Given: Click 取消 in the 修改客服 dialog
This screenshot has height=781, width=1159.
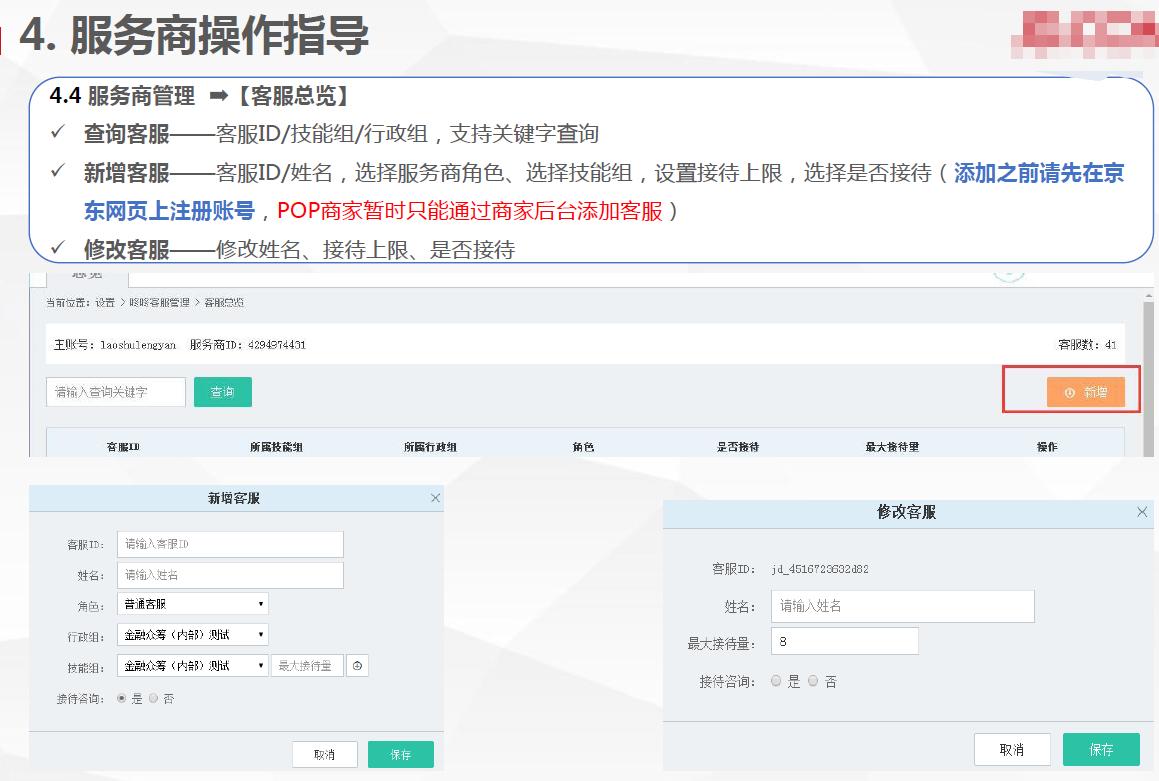Looking at the screenshot, I should pos(1011,748).
